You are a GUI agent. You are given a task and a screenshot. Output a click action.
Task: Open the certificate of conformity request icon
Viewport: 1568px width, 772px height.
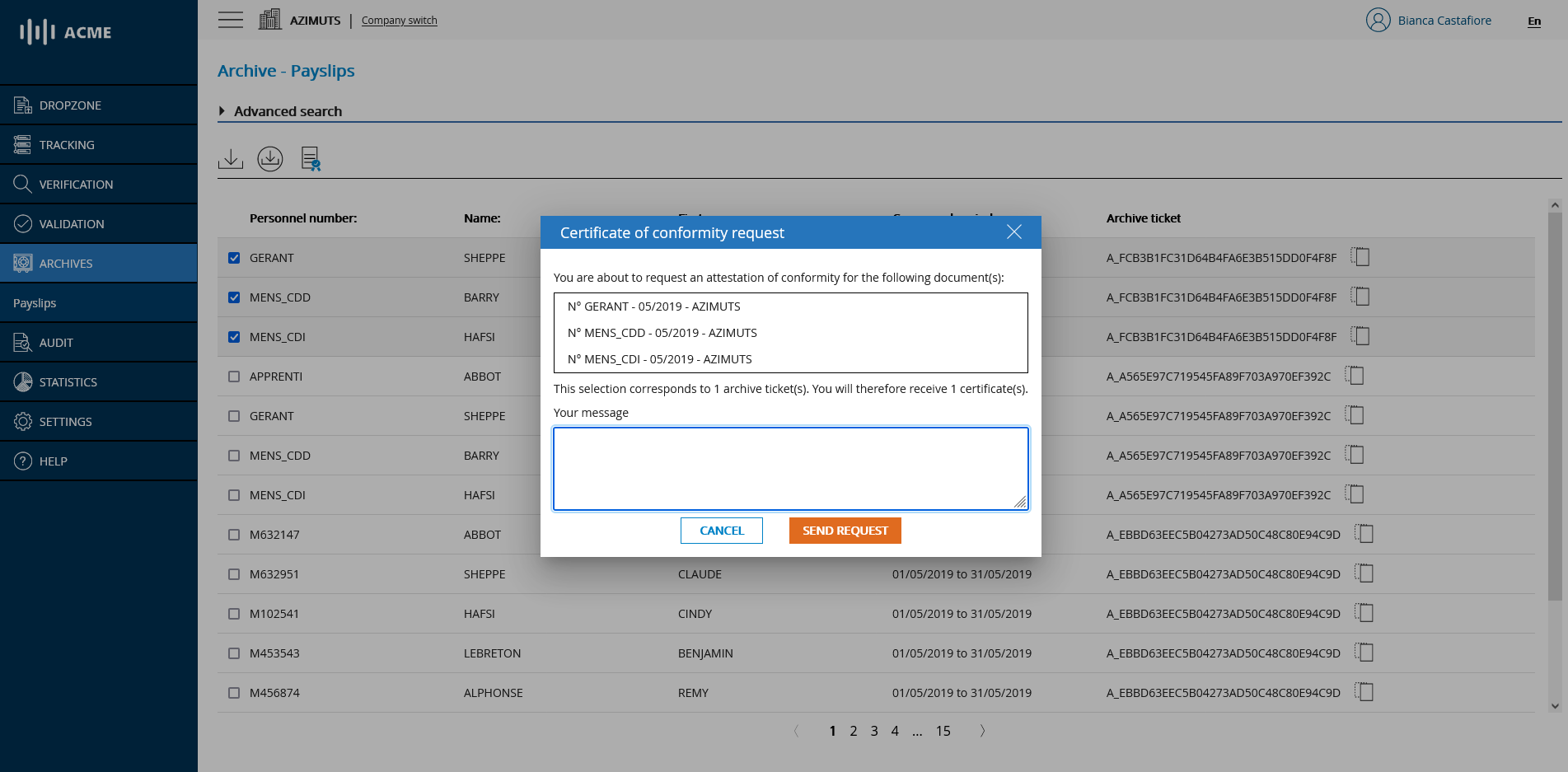(x=310, y=158)
